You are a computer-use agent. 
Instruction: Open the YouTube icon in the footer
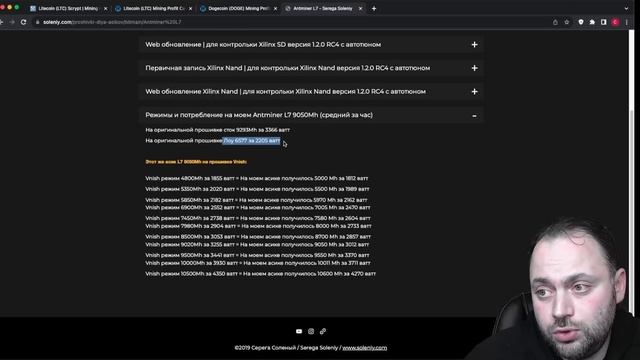[299, 331]
